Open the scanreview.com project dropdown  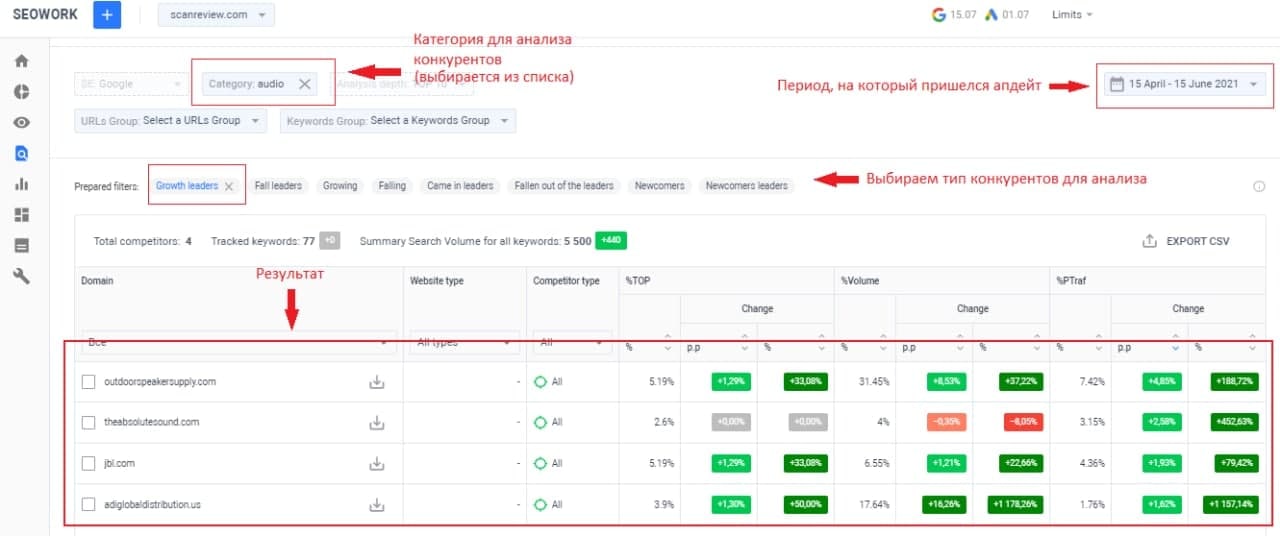tap(216, 15)
